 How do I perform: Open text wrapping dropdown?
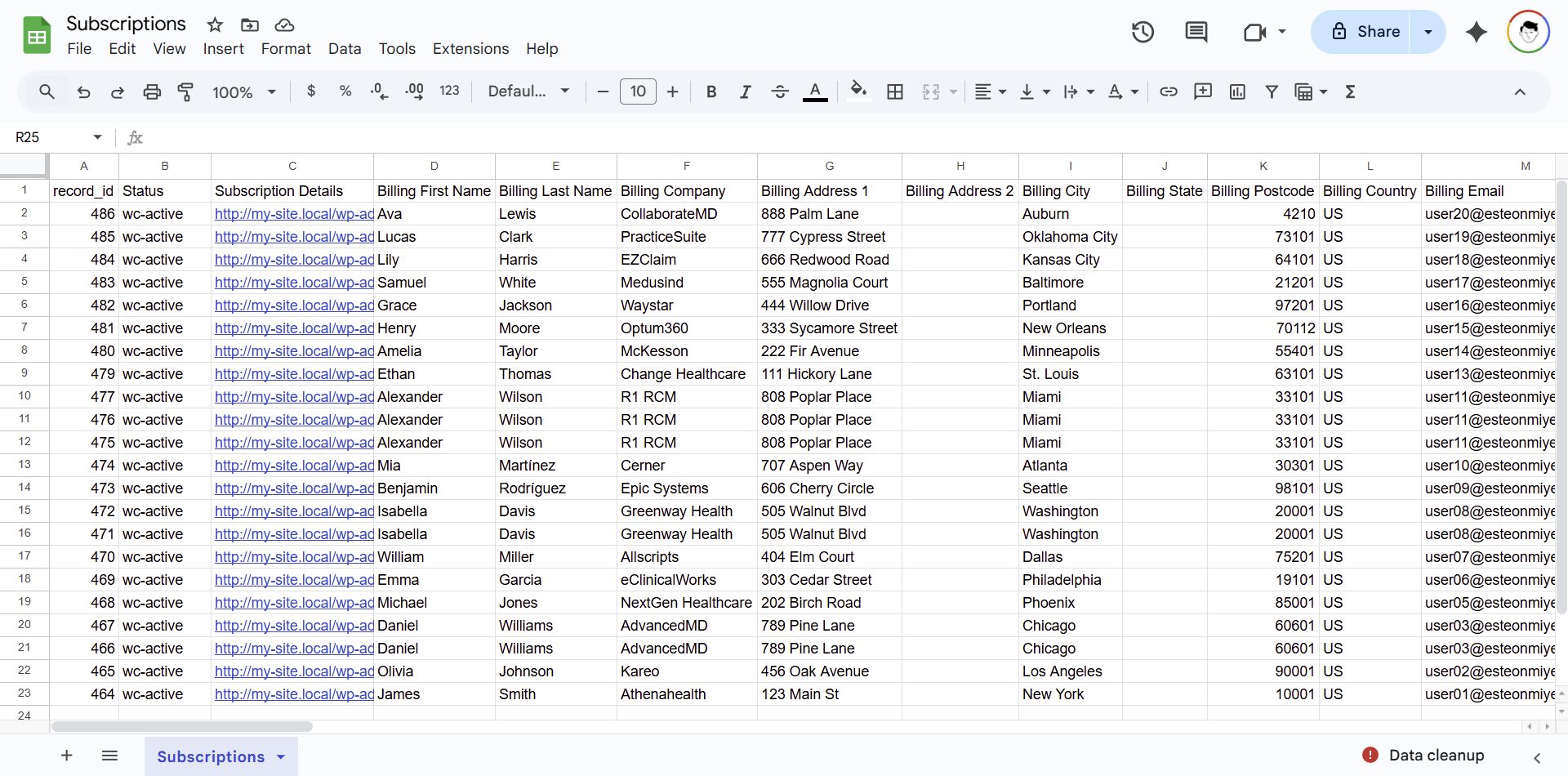tap(1078, 91)
